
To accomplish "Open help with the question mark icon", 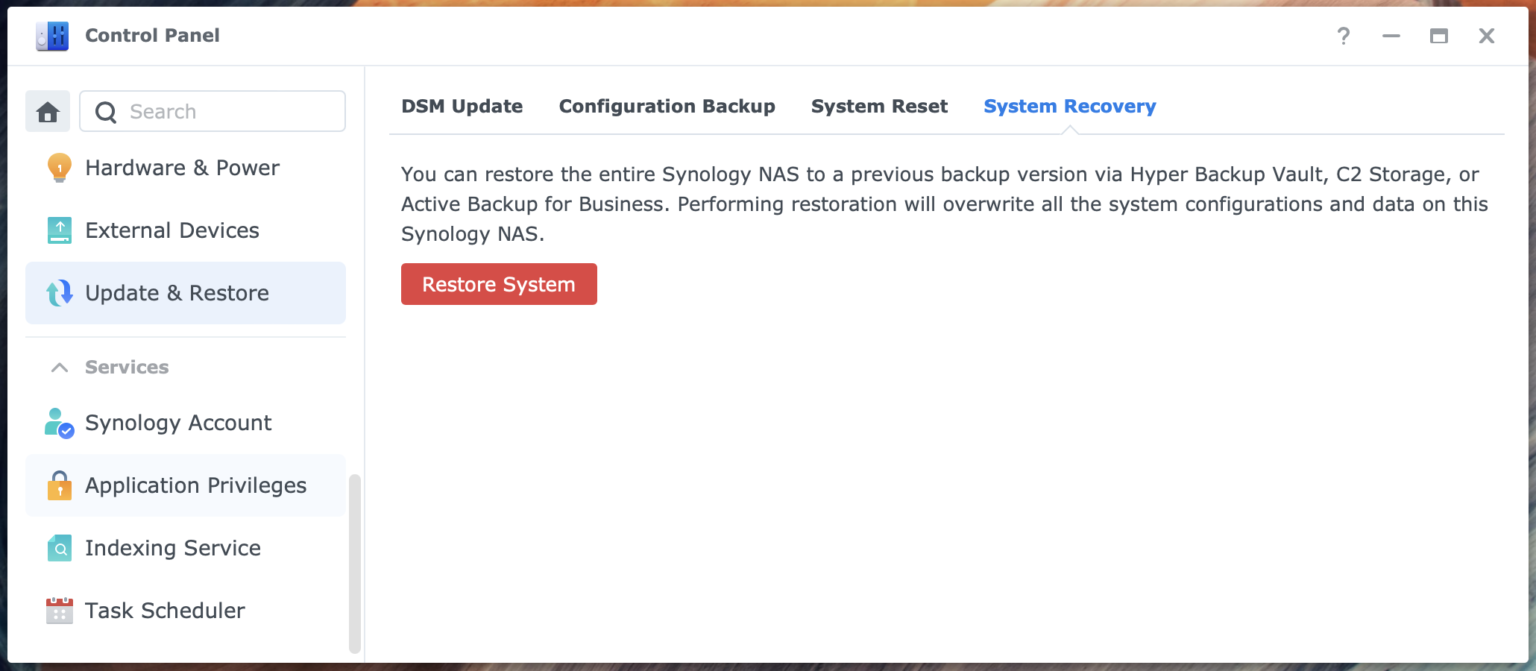I will pyautogui.click(x=1343, y=36).
